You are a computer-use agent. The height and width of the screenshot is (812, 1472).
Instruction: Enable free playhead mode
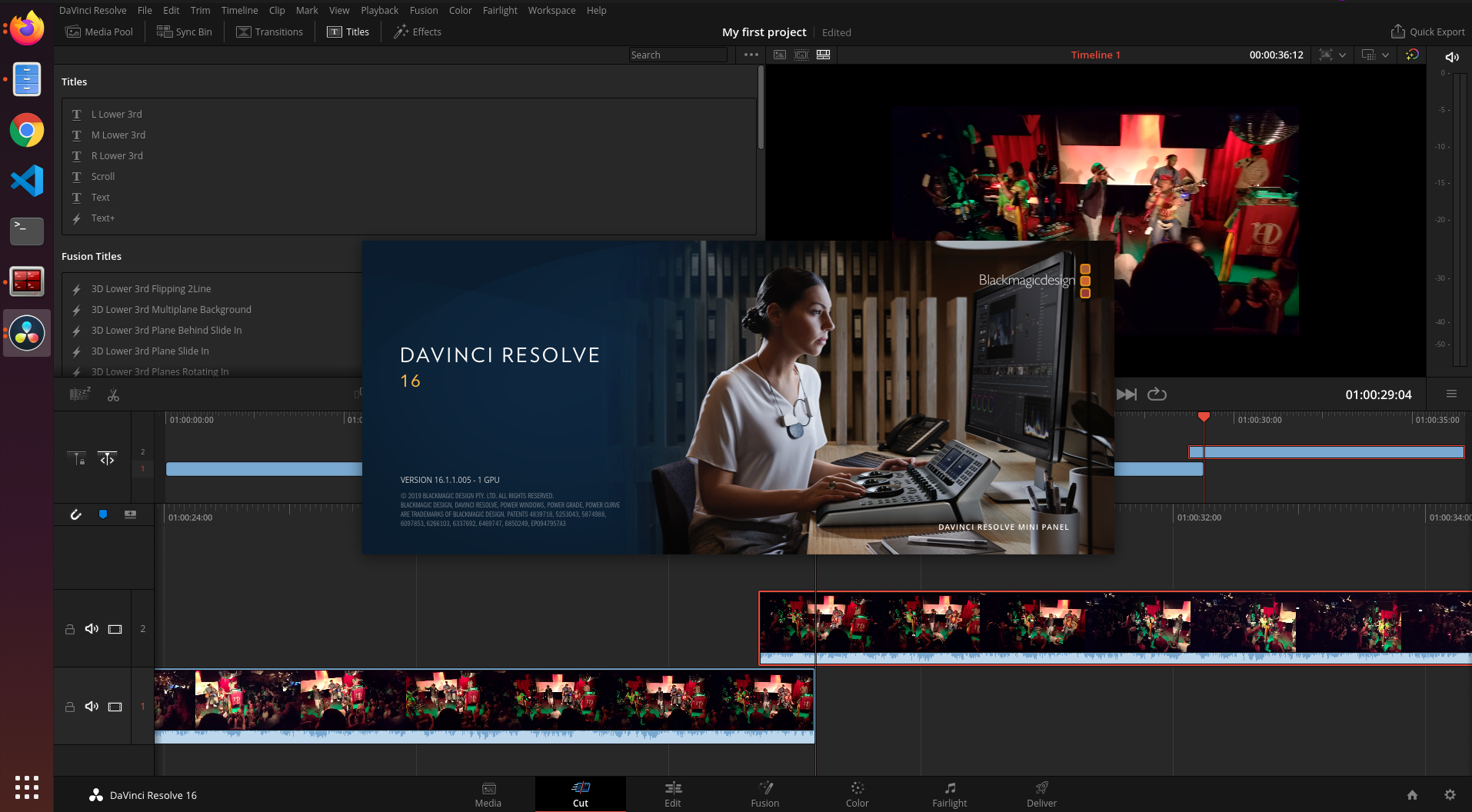click(x=108, y=458)
